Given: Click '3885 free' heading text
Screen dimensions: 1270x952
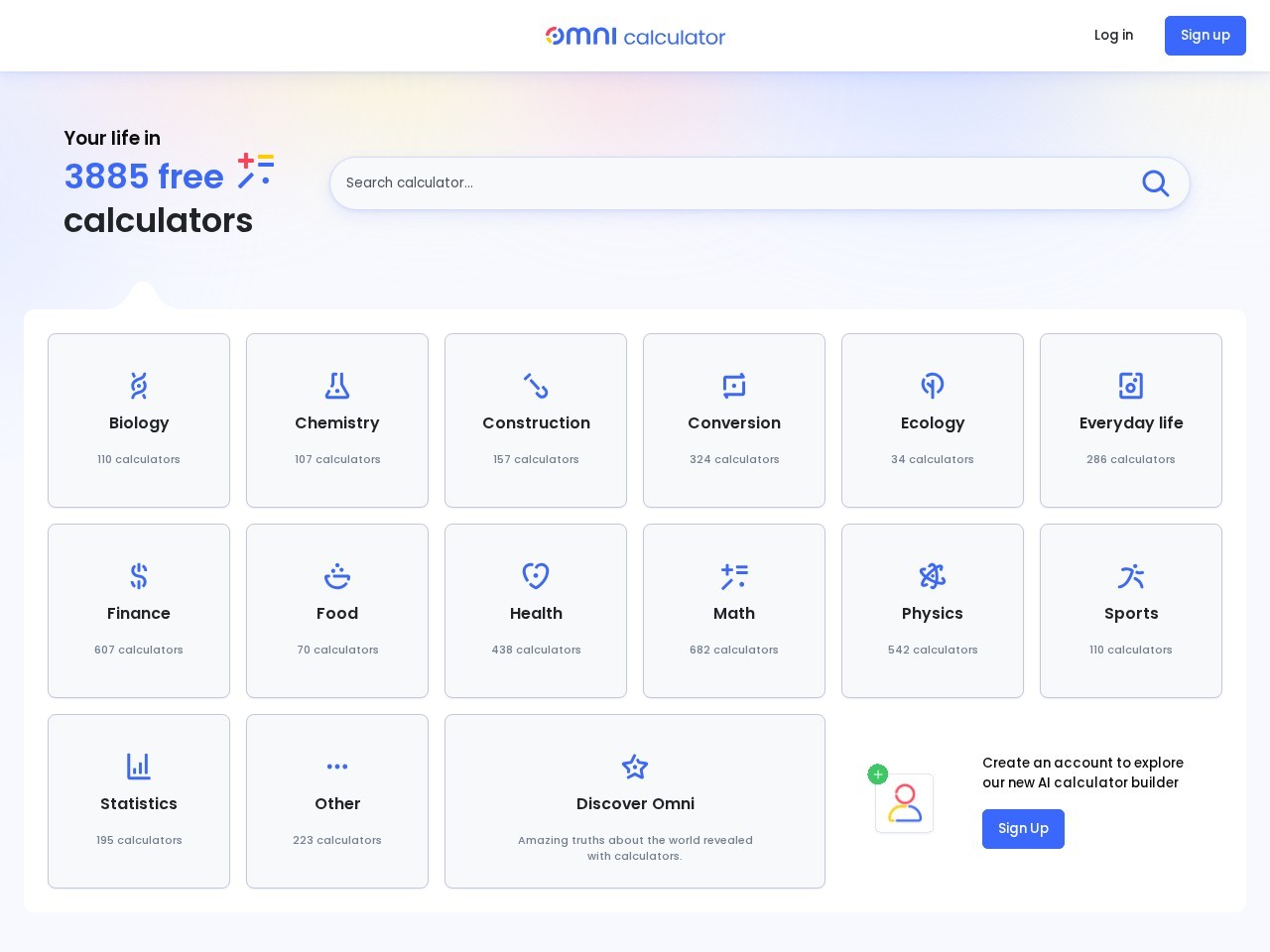Looking at the screenshot, I should 144,177.
